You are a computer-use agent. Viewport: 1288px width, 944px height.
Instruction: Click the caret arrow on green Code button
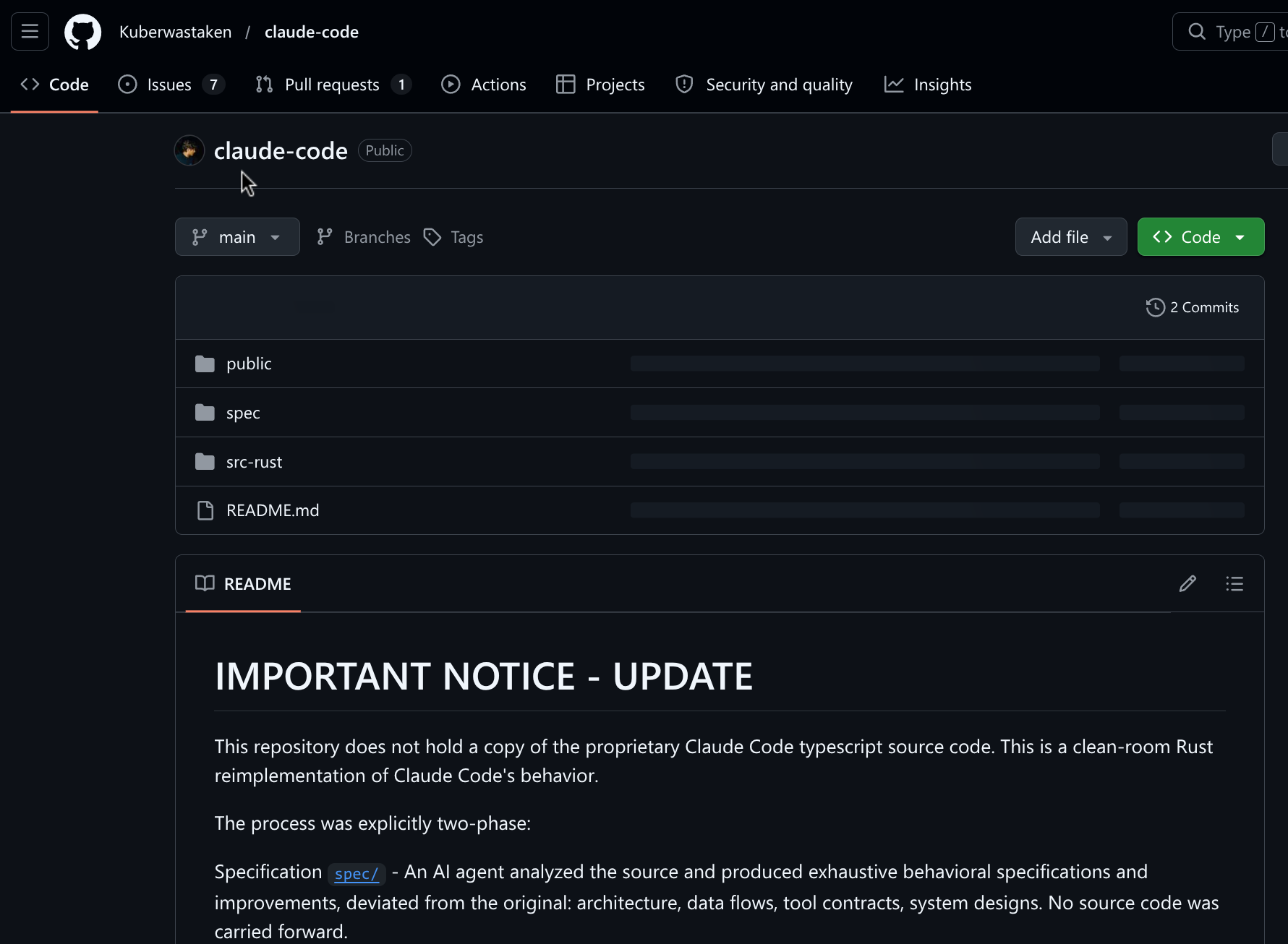tap(1240, 238)
